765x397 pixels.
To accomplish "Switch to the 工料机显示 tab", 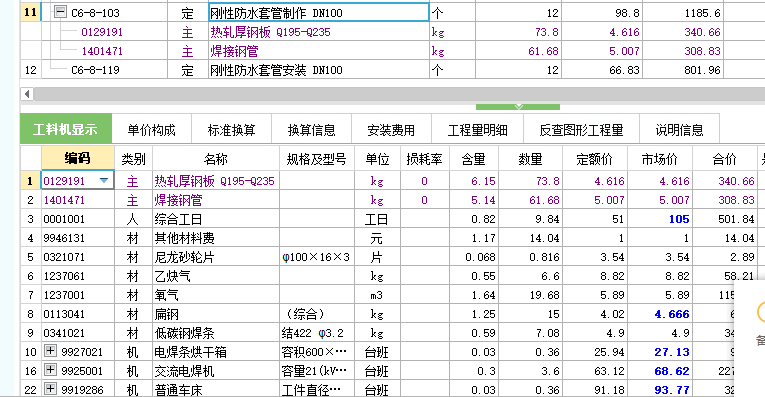I will 65,130.
